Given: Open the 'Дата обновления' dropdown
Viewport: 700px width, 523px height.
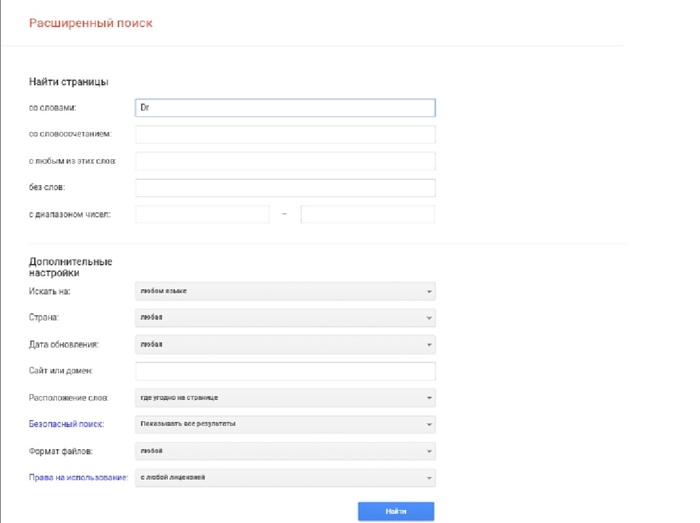Looking at the screenshot, I should pyautogui.click(x=285, y=345).
